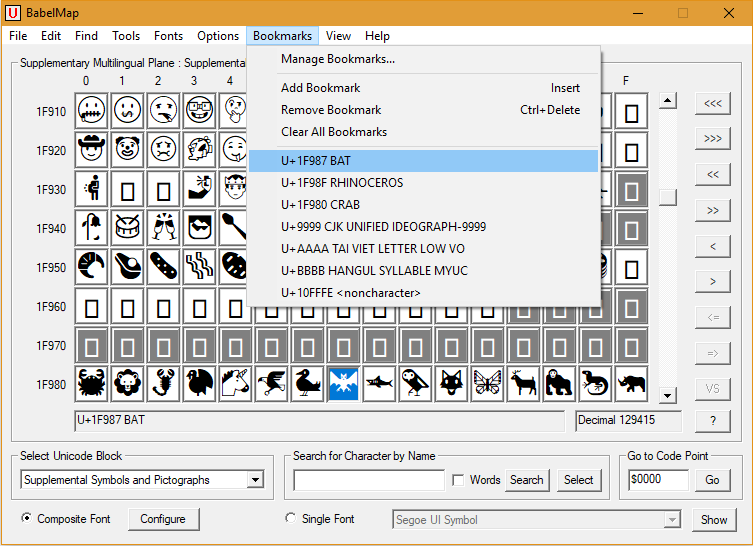
Task: Click the Select button beside Search
Action: pyautogui.click(x=579, y=480)
